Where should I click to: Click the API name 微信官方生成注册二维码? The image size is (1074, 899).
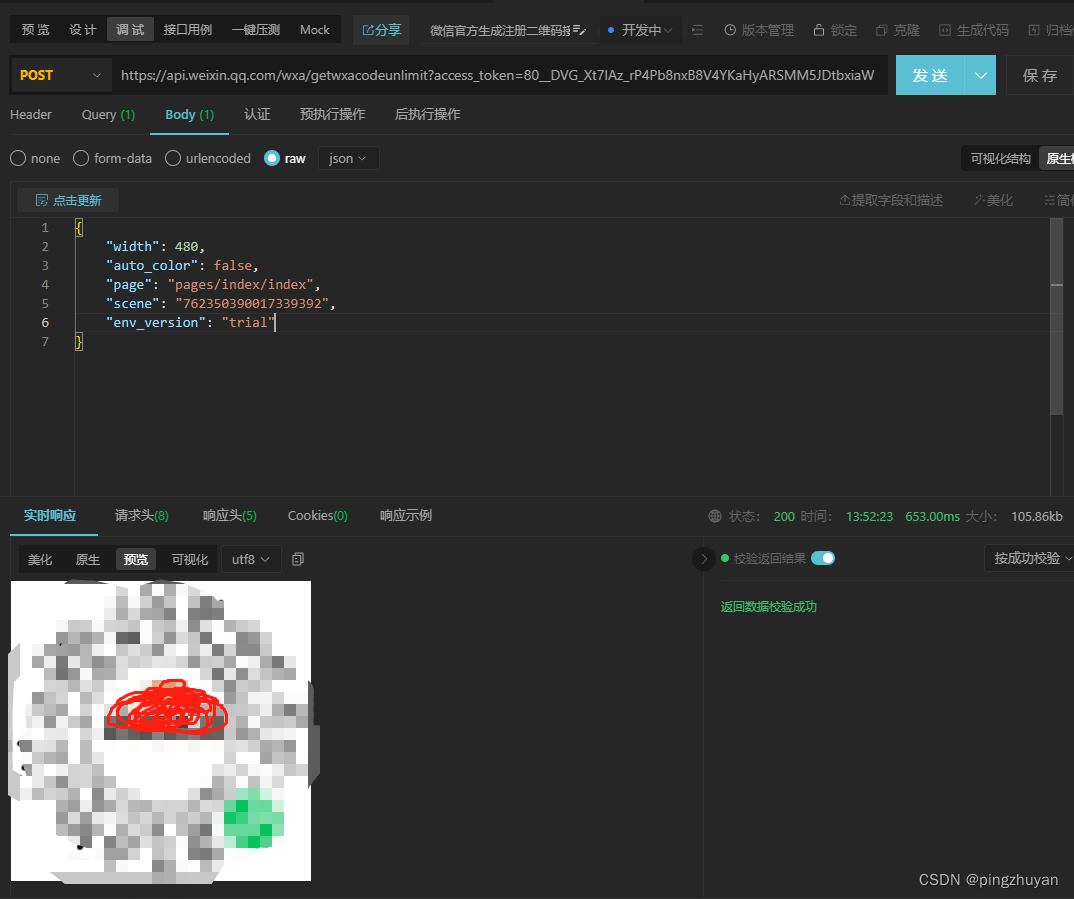click(500, 30)
